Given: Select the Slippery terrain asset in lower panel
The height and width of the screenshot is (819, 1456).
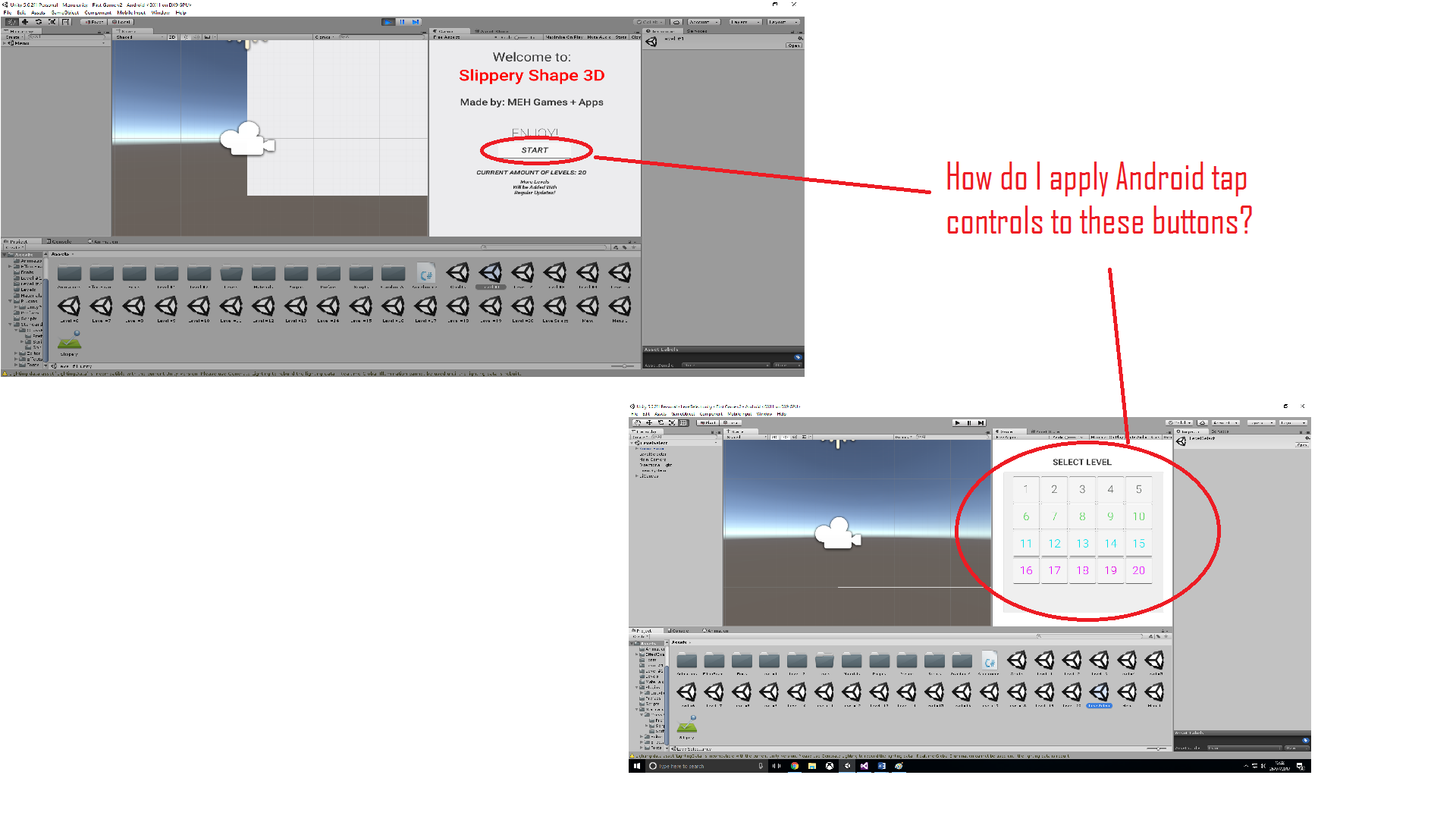Looking at the screenshot, I should coord(687,726).
